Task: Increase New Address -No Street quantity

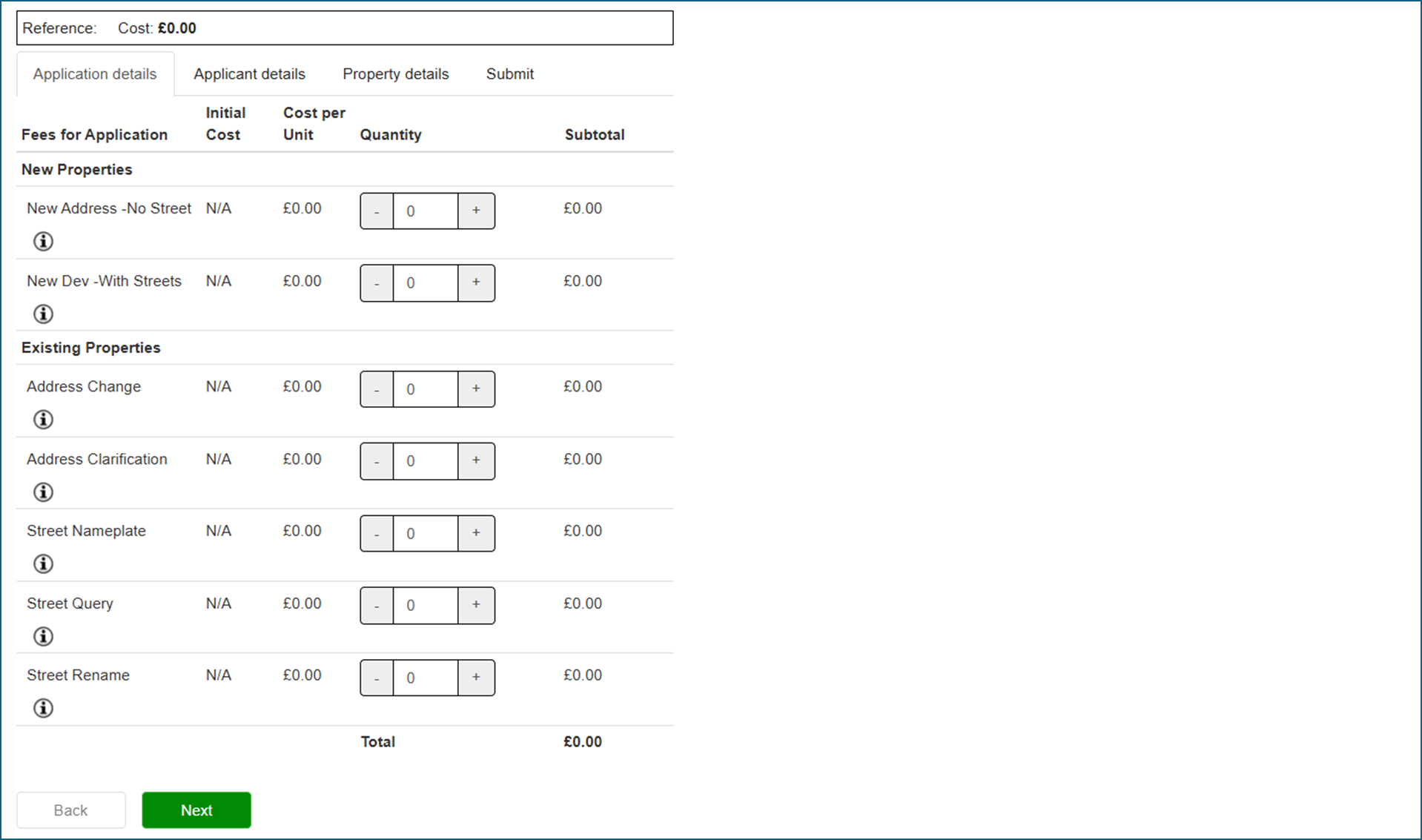Action: 476,211
